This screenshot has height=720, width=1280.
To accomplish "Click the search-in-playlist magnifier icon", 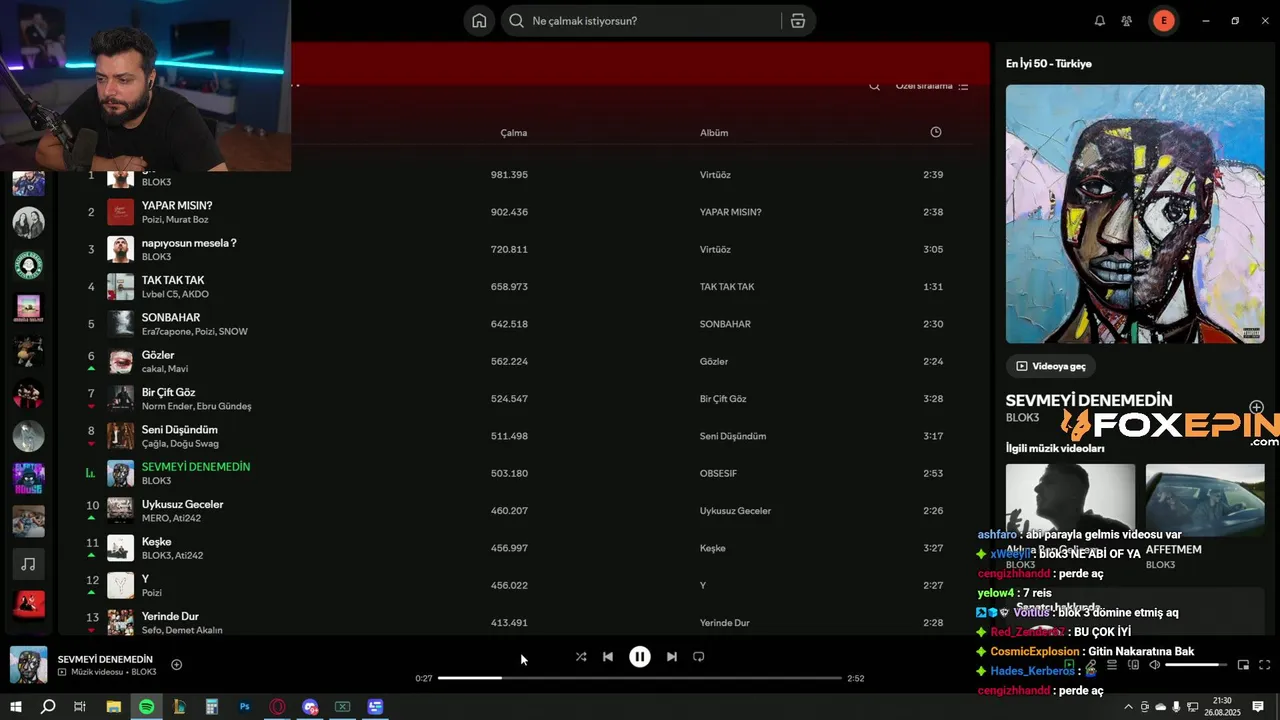I will (x=874, y=87).
